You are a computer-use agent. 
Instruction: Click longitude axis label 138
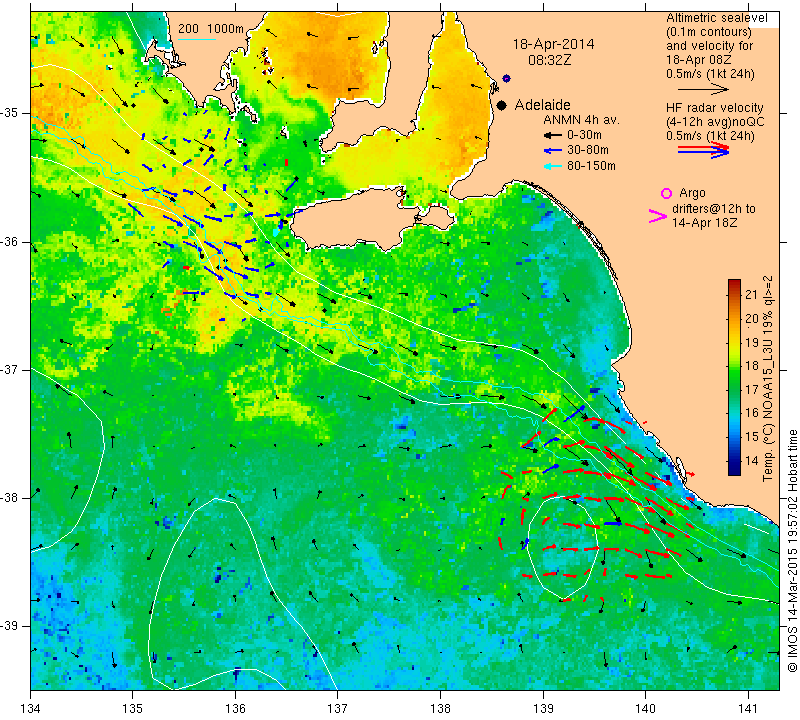pyautogui.click(x=440, y=709)
